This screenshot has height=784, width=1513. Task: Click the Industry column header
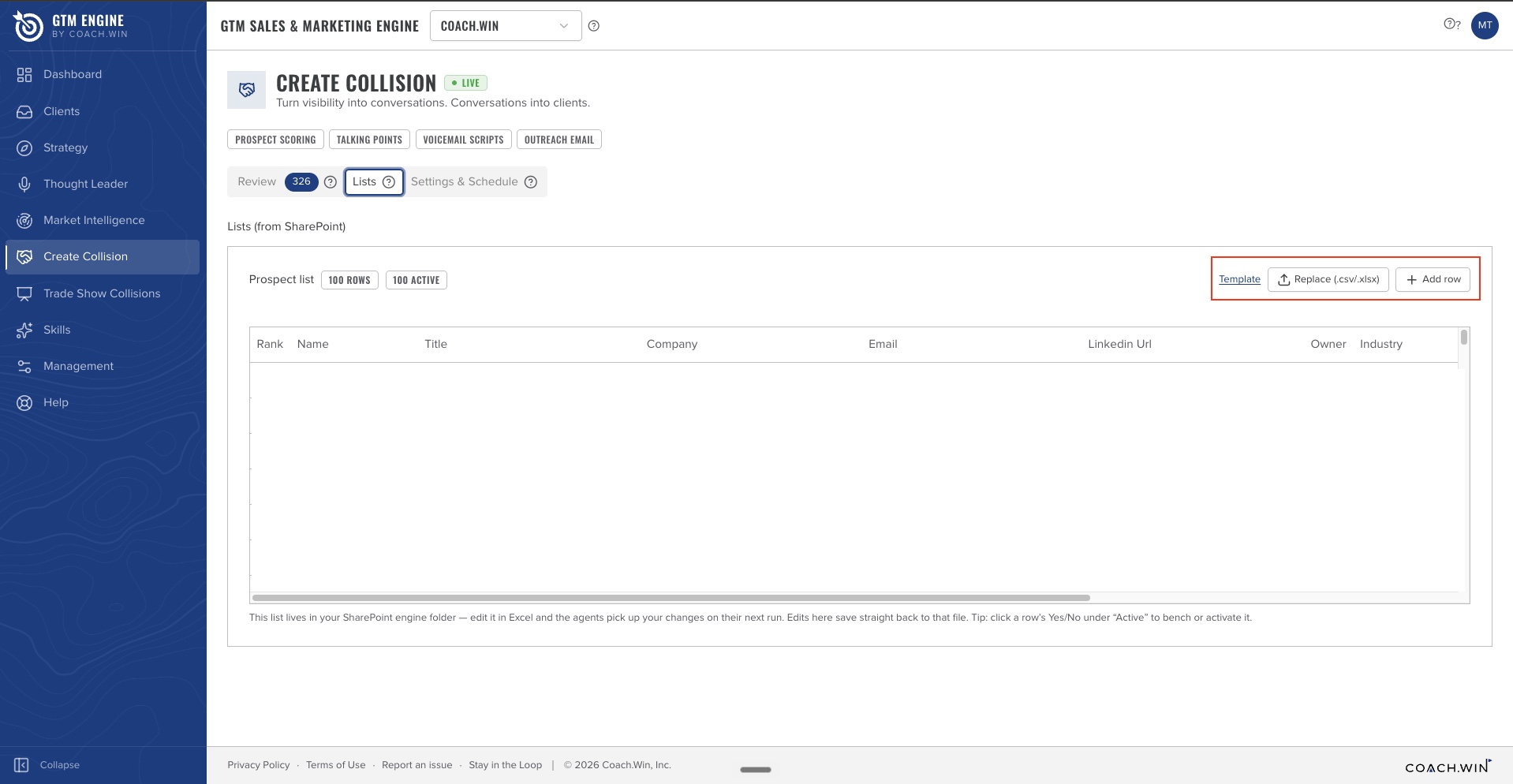click(x=1381, y=345)
